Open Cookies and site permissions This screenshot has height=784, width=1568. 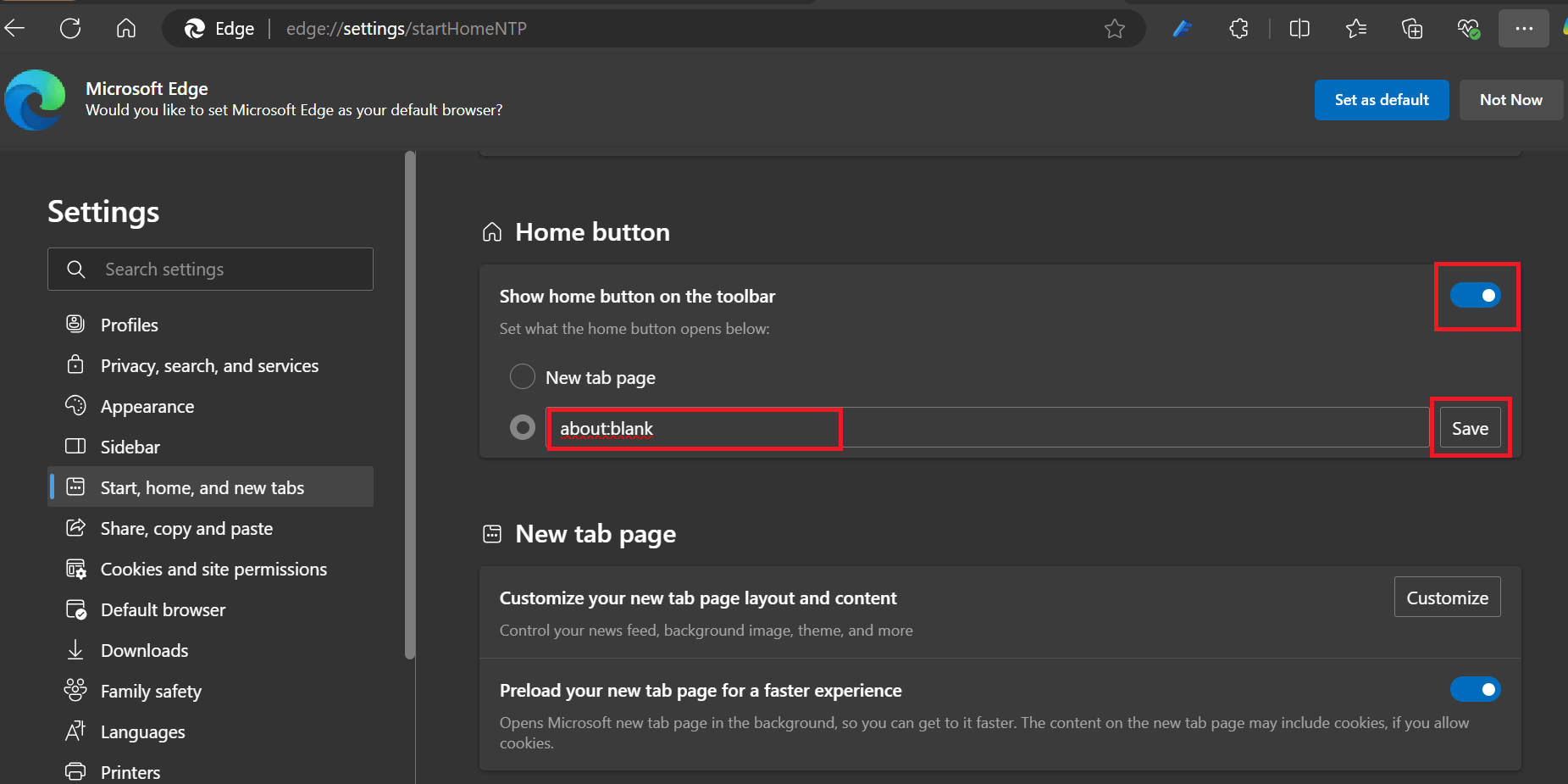(x=210, y=569)
